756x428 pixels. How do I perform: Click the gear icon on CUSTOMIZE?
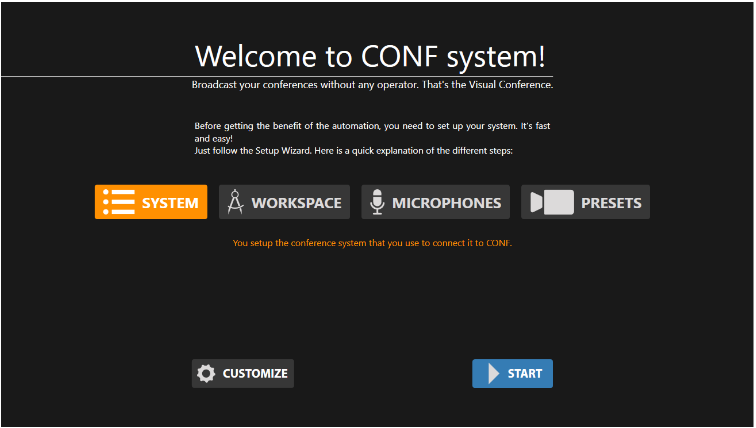coord(206,374)
